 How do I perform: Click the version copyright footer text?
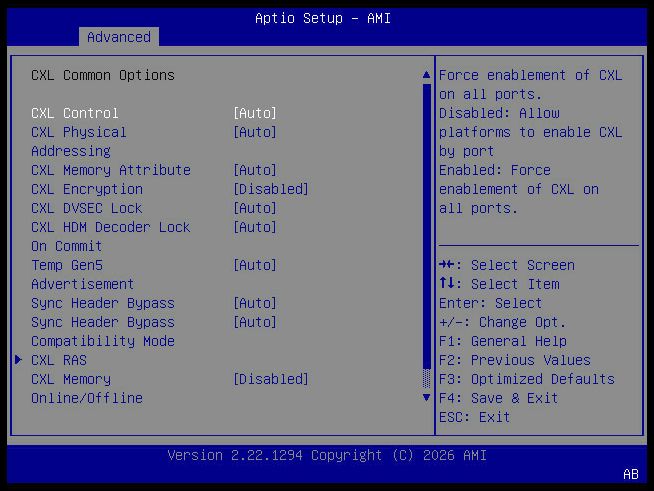(327, 455)
